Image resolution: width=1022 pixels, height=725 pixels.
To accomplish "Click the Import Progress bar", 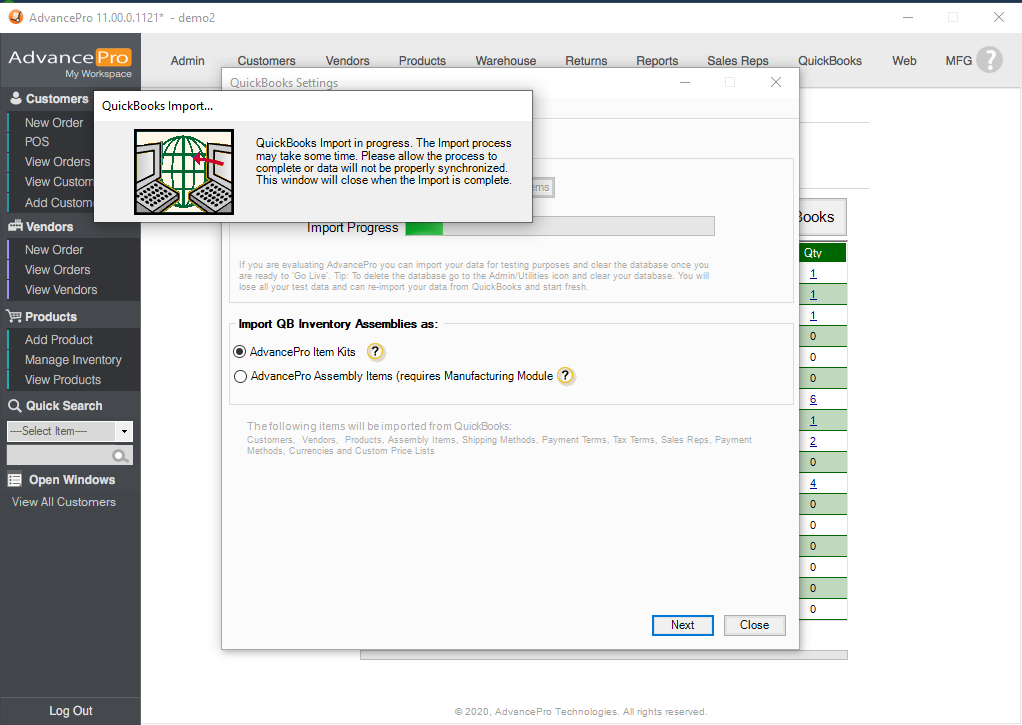I will pyautogui.click(x=559, y=227).
